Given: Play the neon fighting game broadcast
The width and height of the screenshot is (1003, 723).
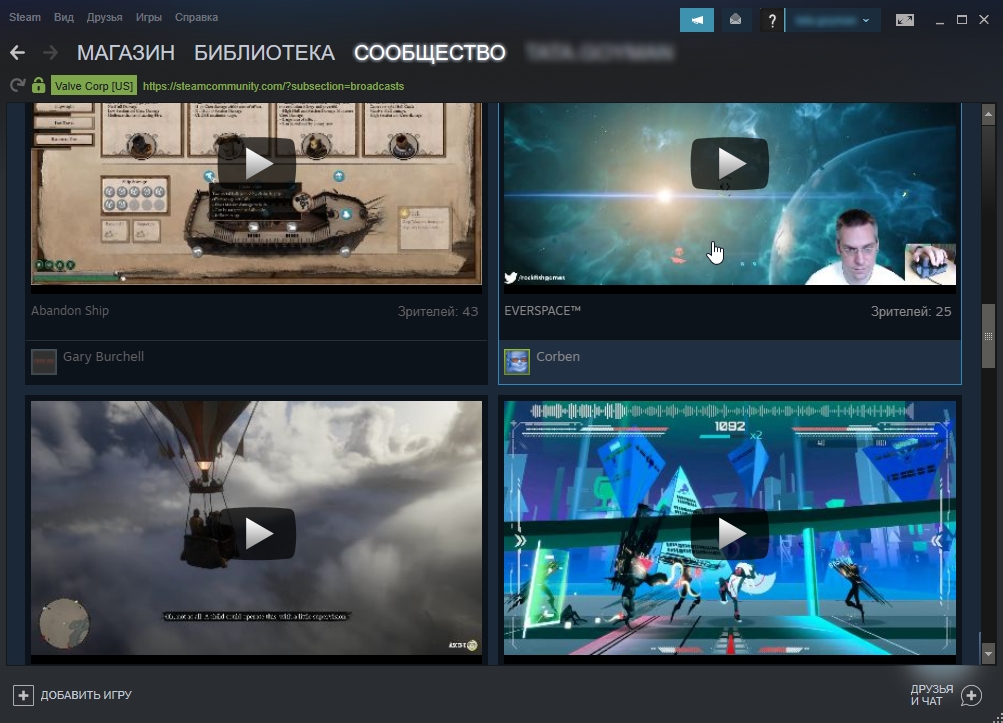Looking at the screenshot, I should (730, 534).
